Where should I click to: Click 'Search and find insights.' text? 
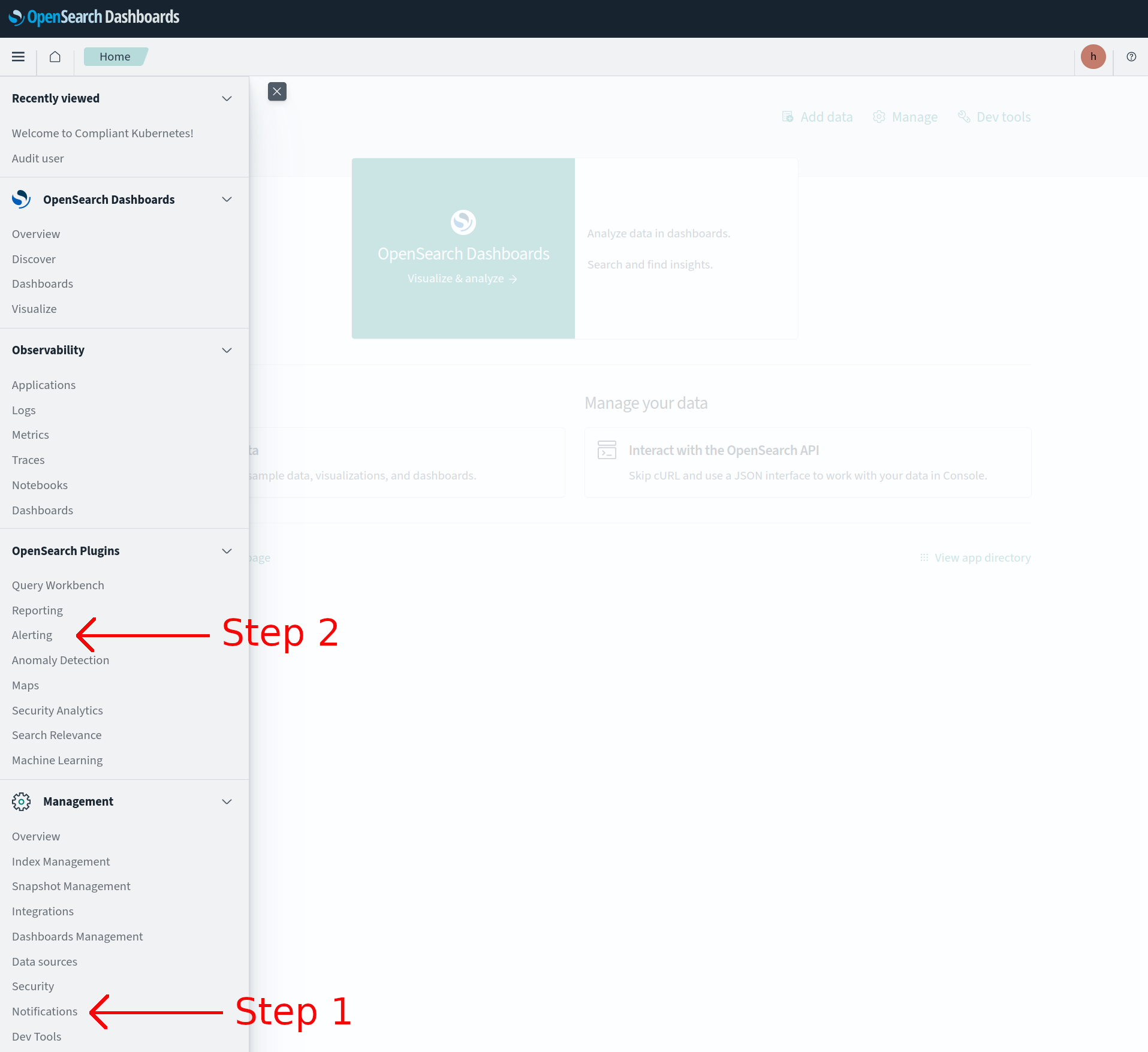(x=650, y=264)
